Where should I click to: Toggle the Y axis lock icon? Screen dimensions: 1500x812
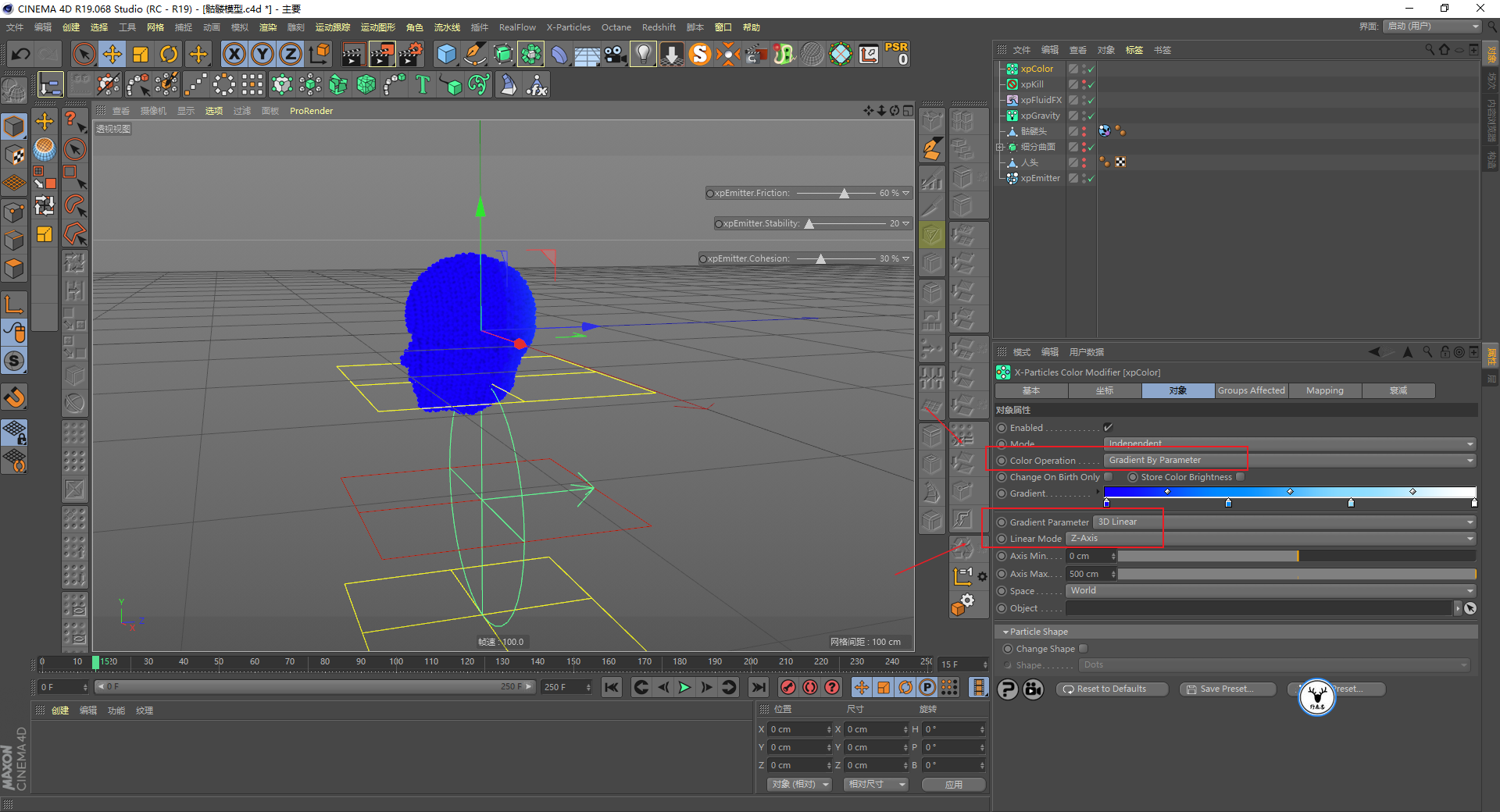pyautogui.click(x=262, y=54)
